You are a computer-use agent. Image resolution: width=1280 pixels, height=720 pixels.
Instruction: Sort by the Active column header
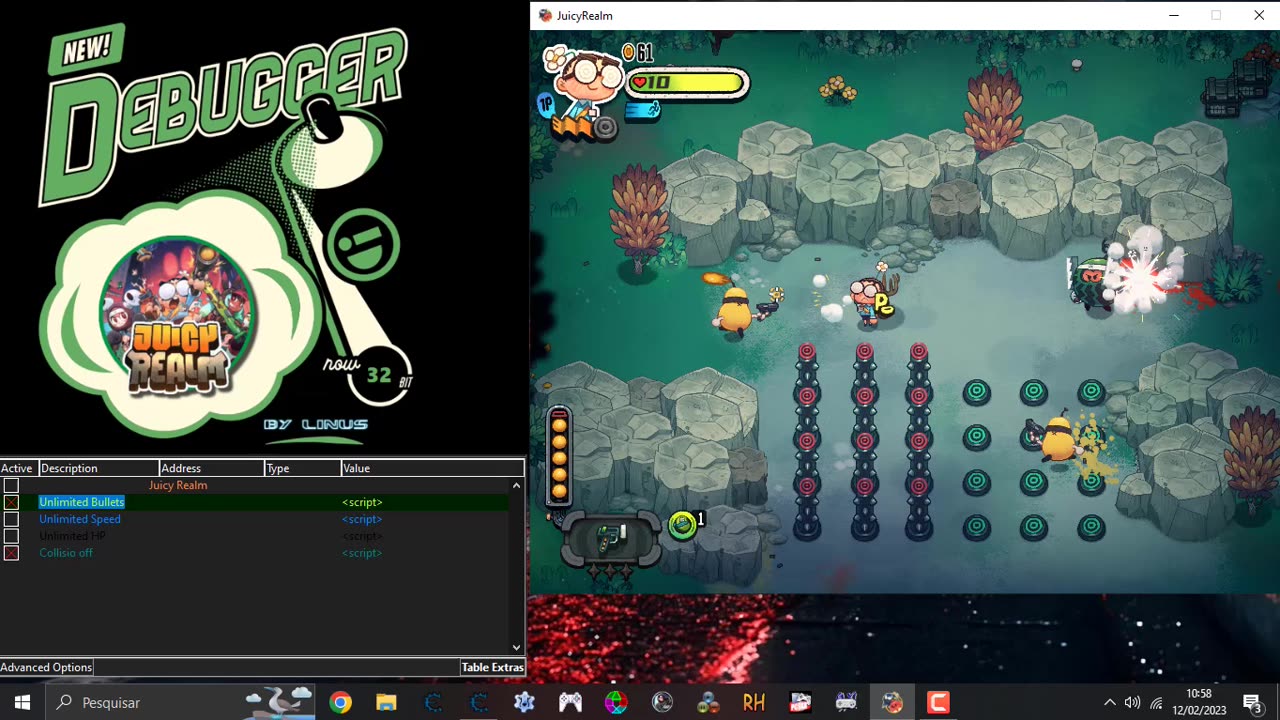point(18,468)
